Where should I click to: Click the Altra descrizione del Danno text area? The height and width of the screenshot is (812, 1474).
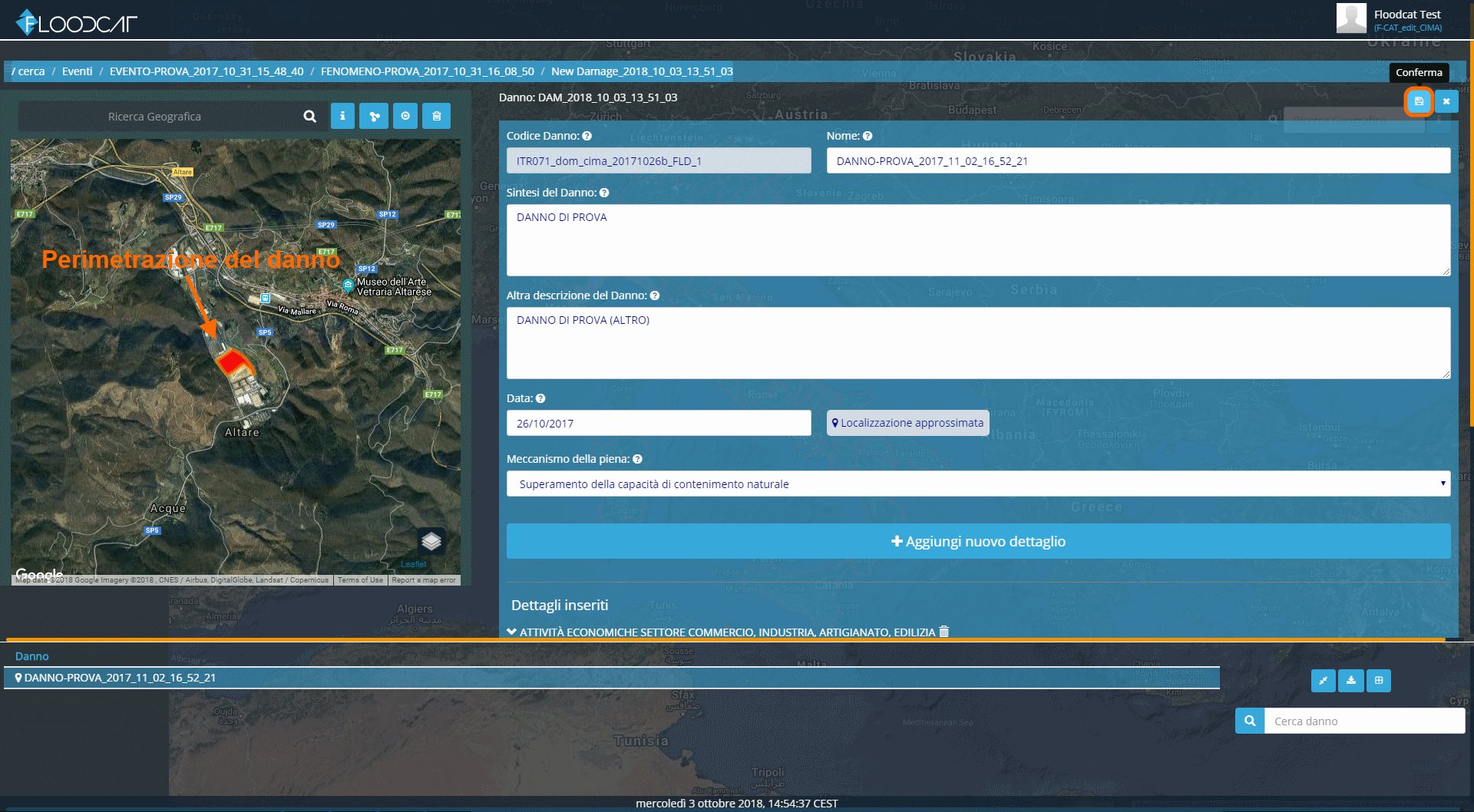pyautogui.click(x=978, y=343)
